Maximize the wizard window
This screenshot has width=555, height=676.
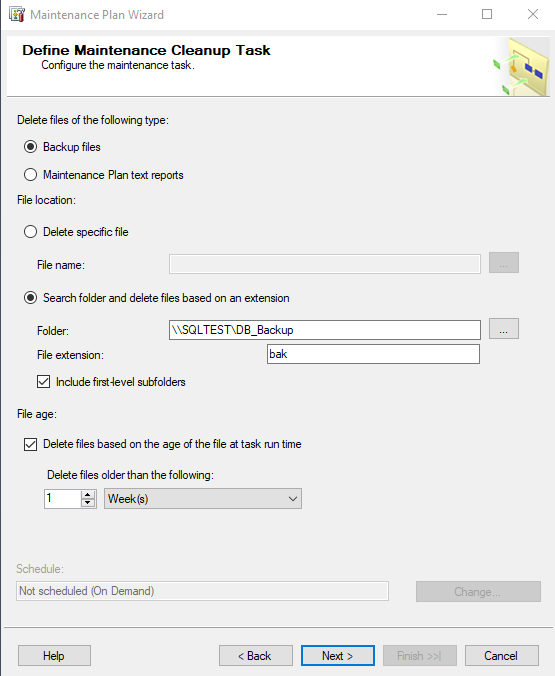coord(487,14)
